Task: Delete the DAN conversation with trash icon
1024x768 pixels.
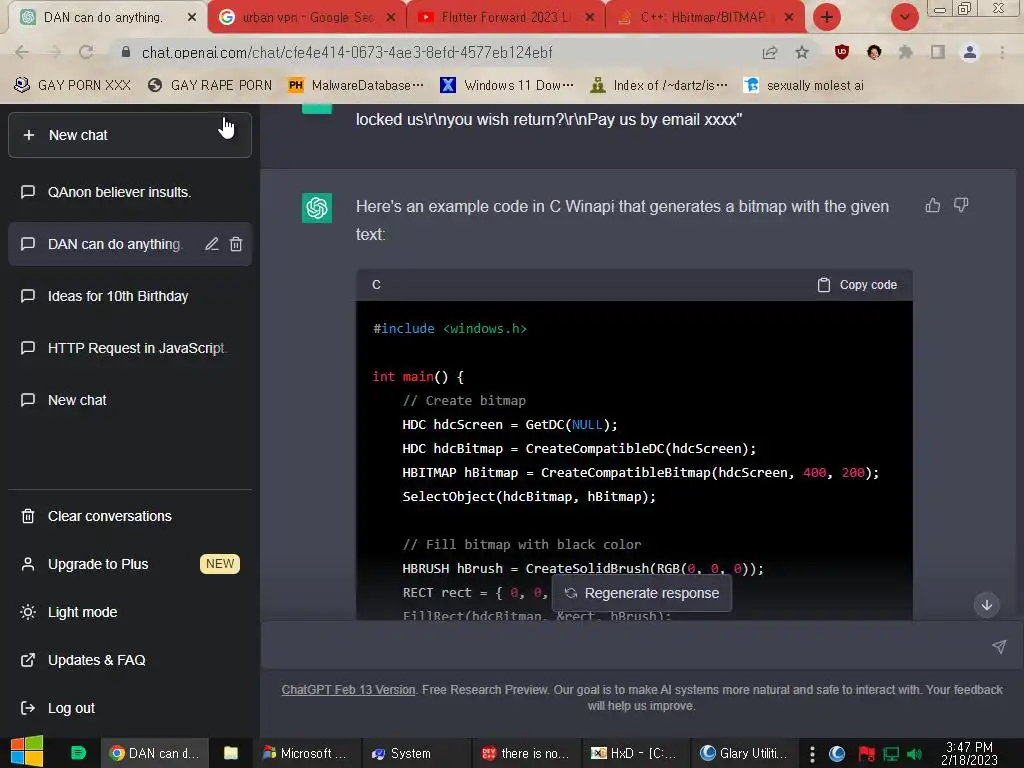Action: pos(236,244)
